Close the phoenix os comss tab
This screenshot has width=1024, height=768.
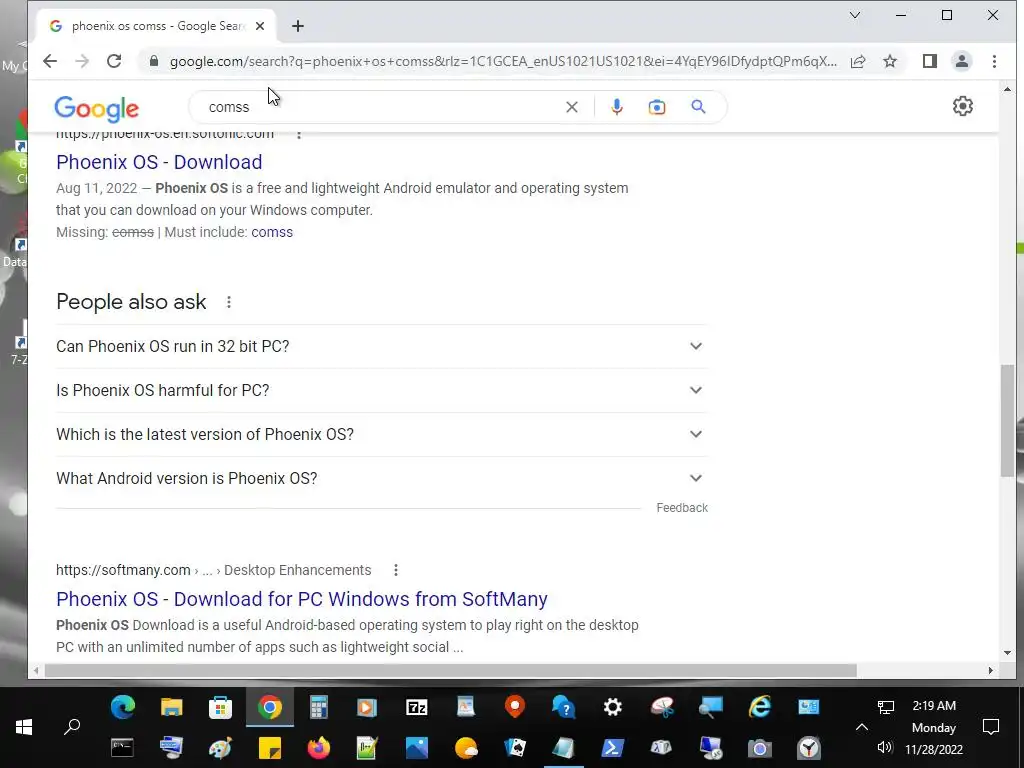(x=260, y=26)
